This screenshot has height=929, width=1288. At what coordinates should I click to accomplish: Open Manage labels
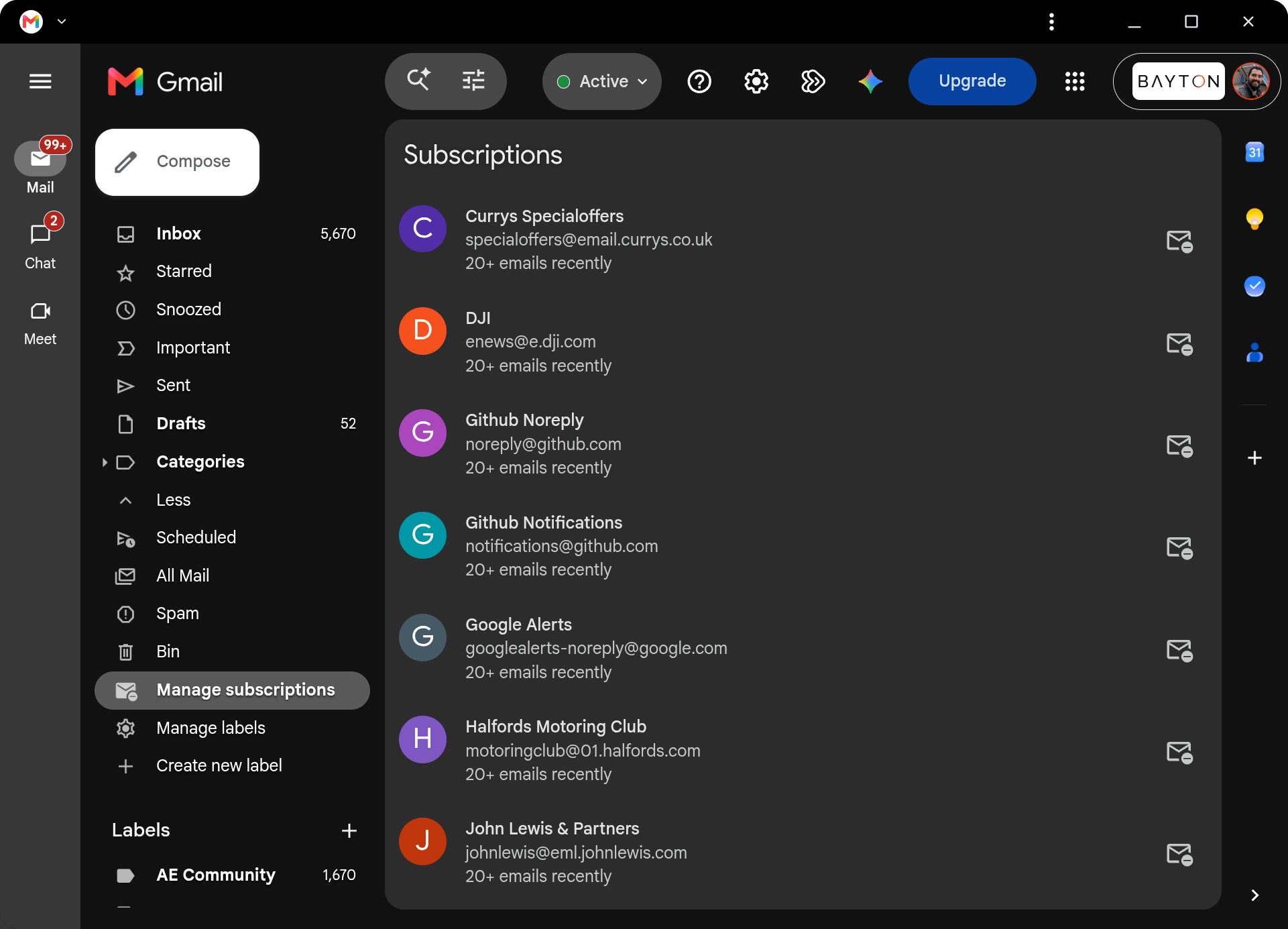(232, 728)
